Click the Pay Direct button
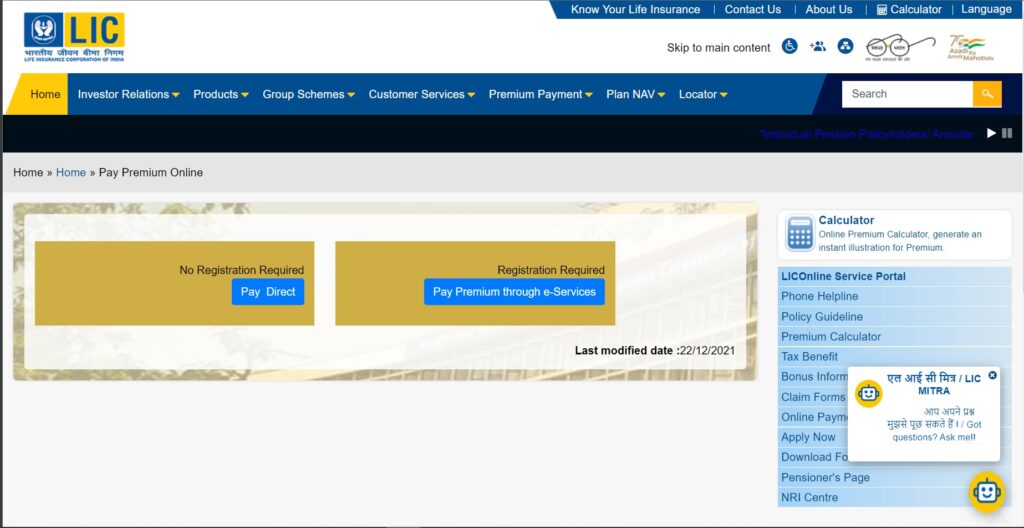The height and width of the screenshot is (528, 1024). click(x=268, y=292)
